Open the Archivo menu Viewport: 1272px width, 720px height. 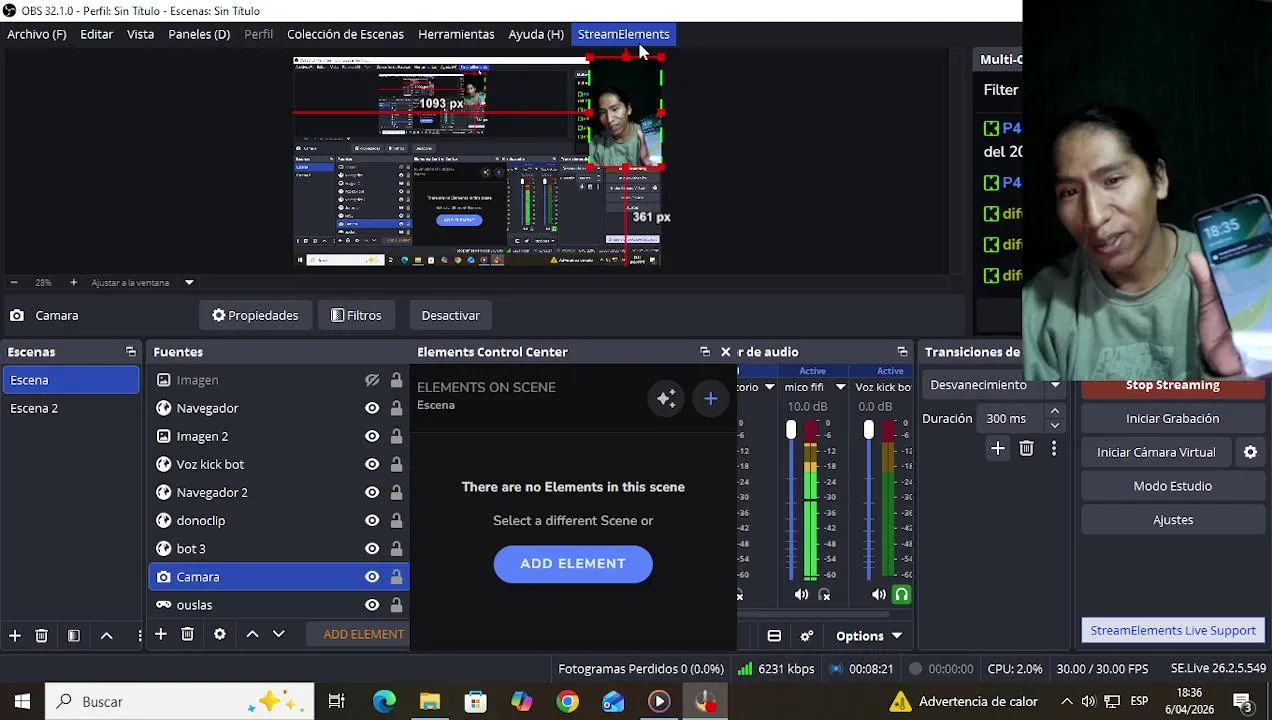(x=37, y=34)
